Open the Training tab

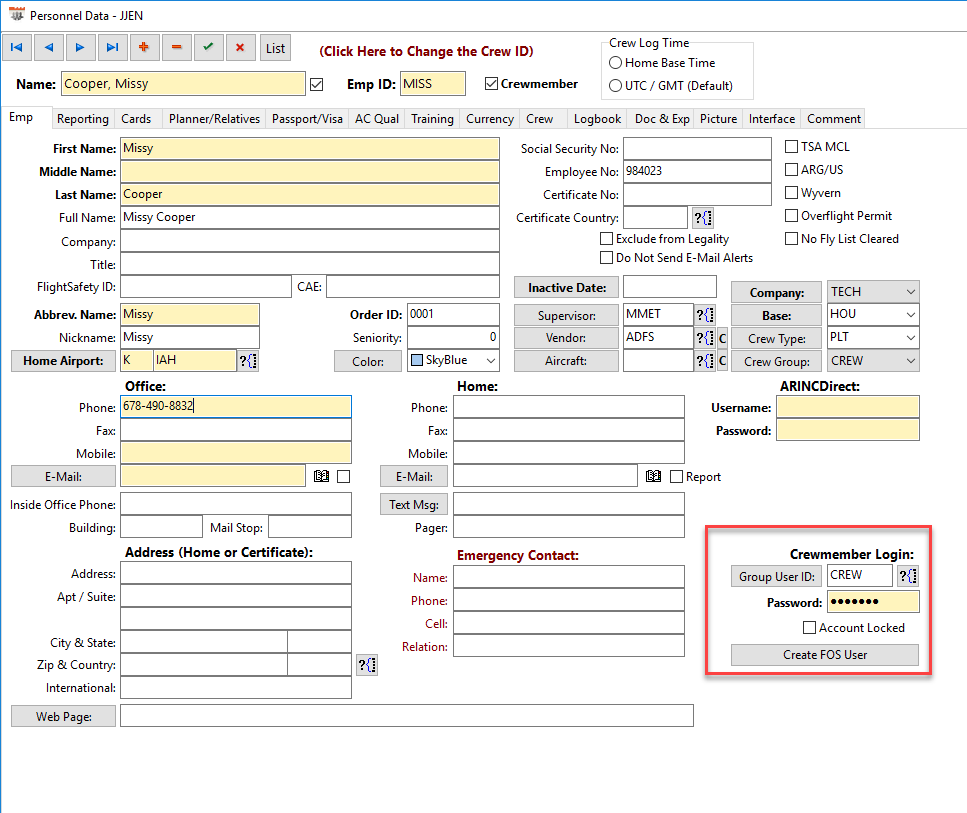(432, 119)
